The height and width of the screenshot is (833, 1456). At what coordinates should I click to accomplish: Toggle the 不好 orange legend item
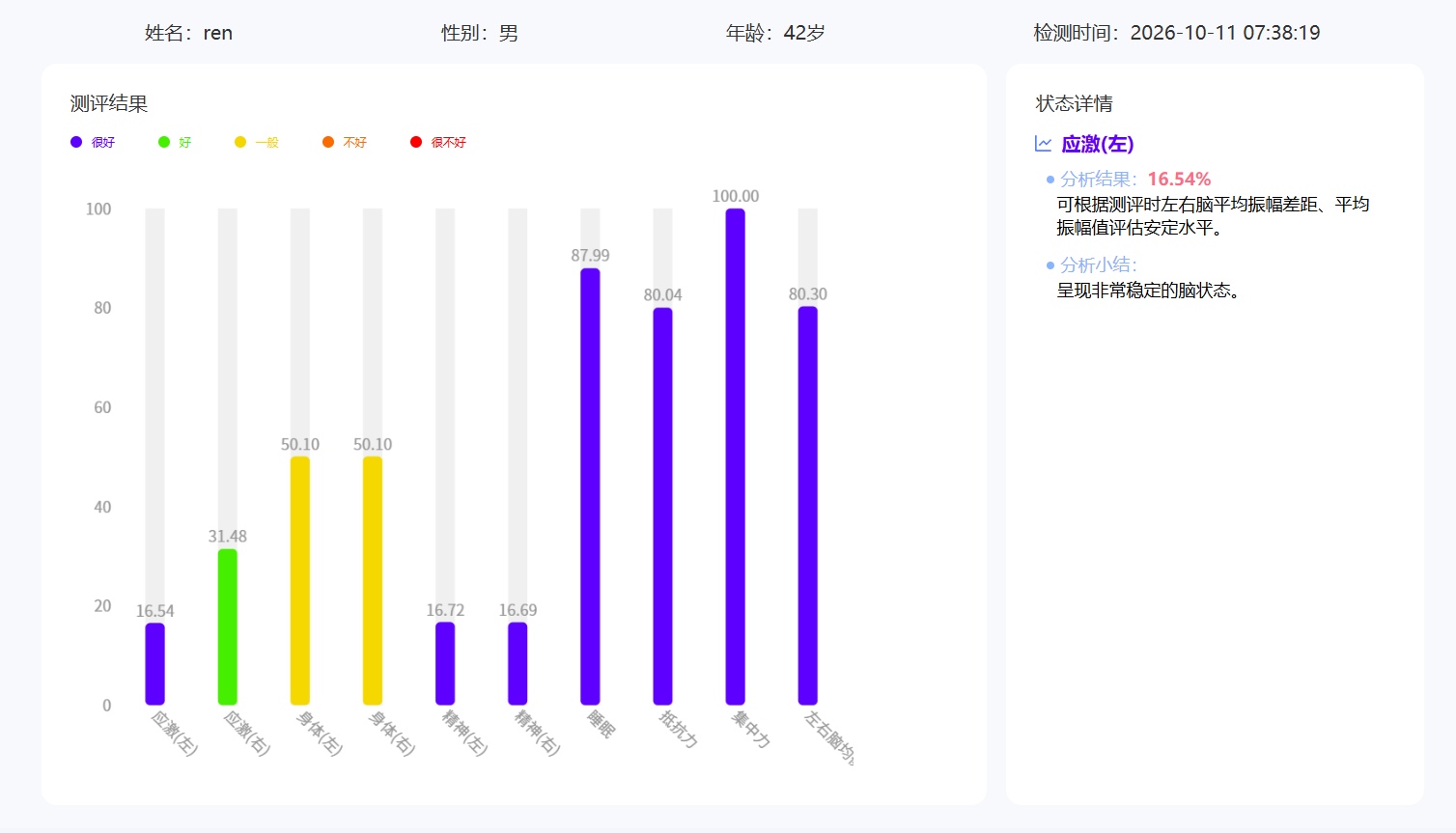click(x=345, y=142)
